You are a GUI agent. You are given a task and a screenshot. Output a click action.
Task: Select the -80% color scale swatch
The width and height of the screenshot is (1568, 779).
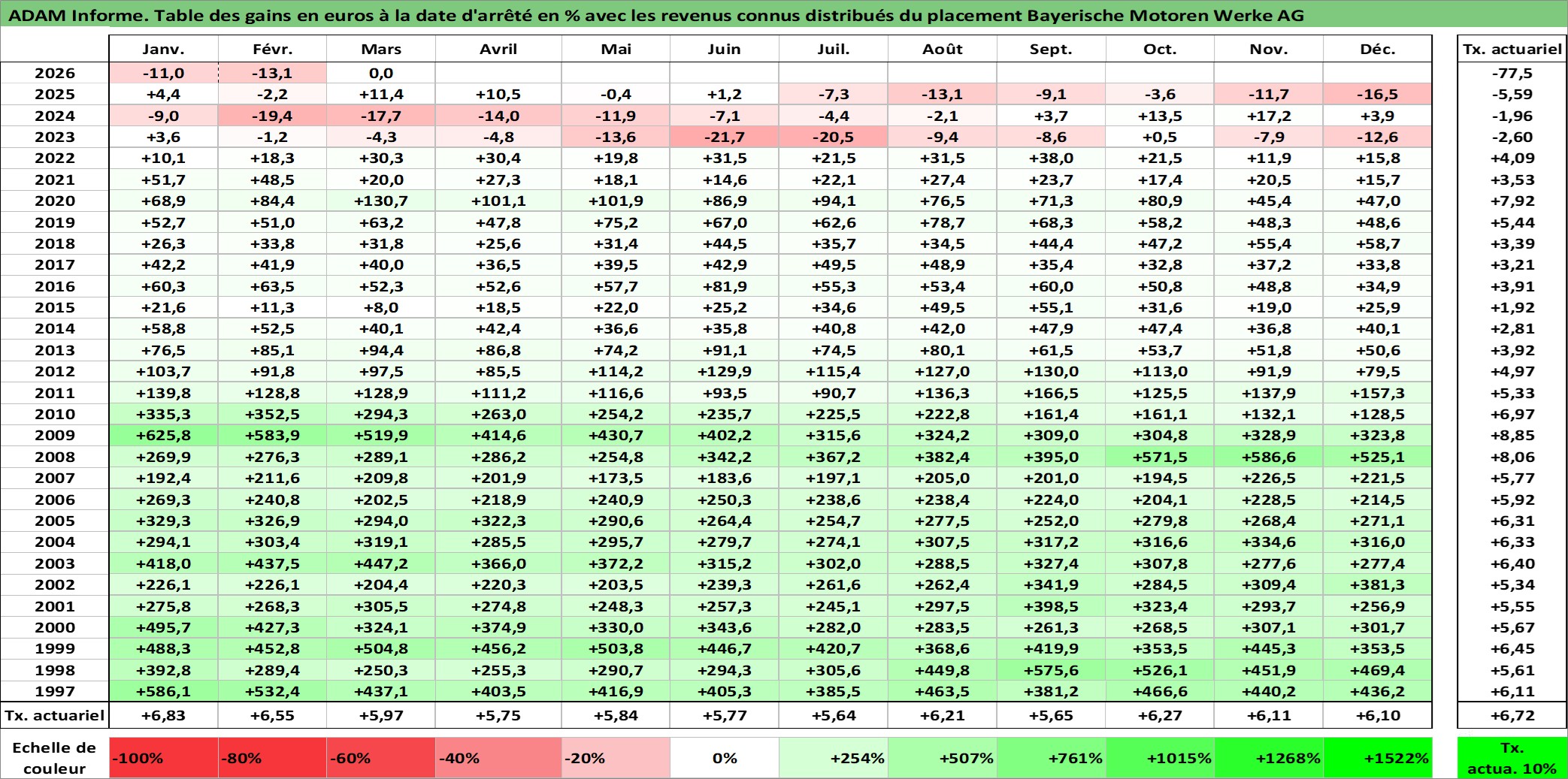[272, 757]
